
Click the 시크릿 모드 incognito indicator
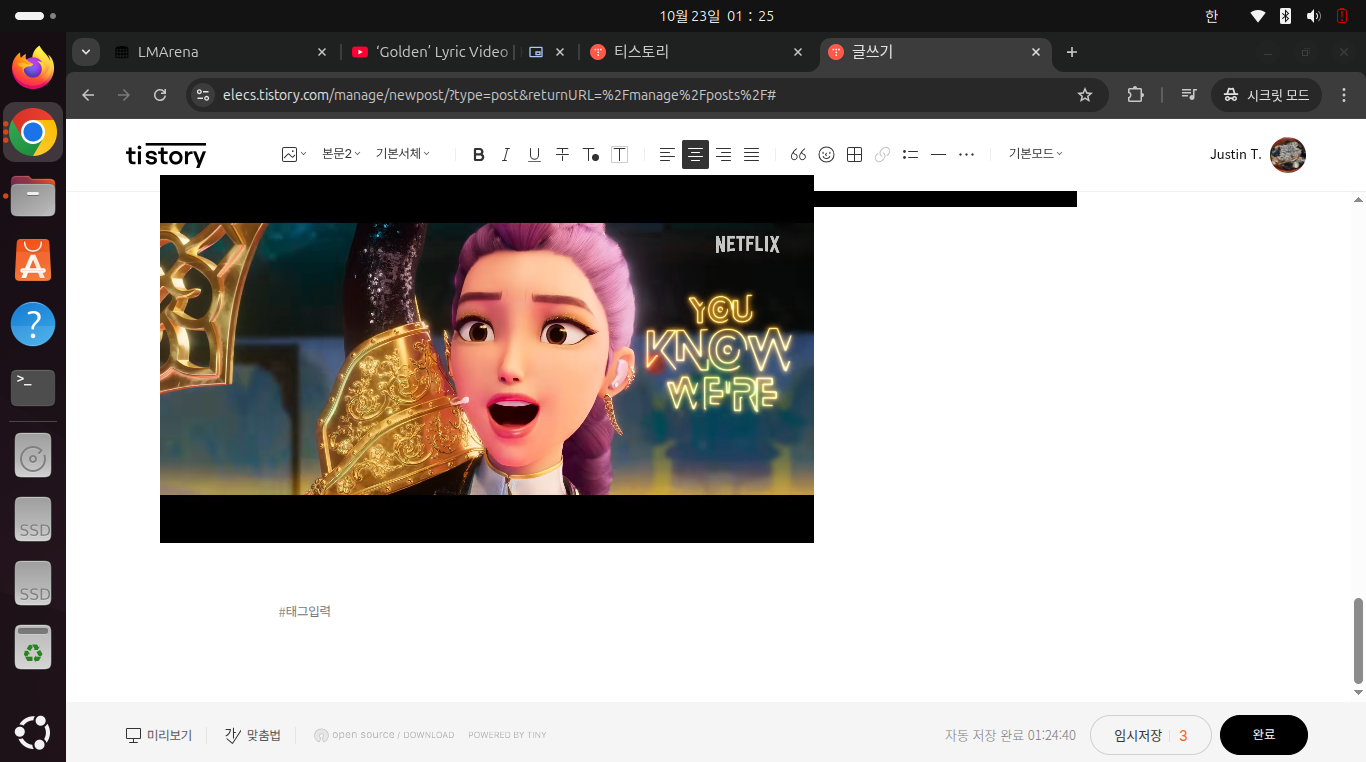(1266, 95)
